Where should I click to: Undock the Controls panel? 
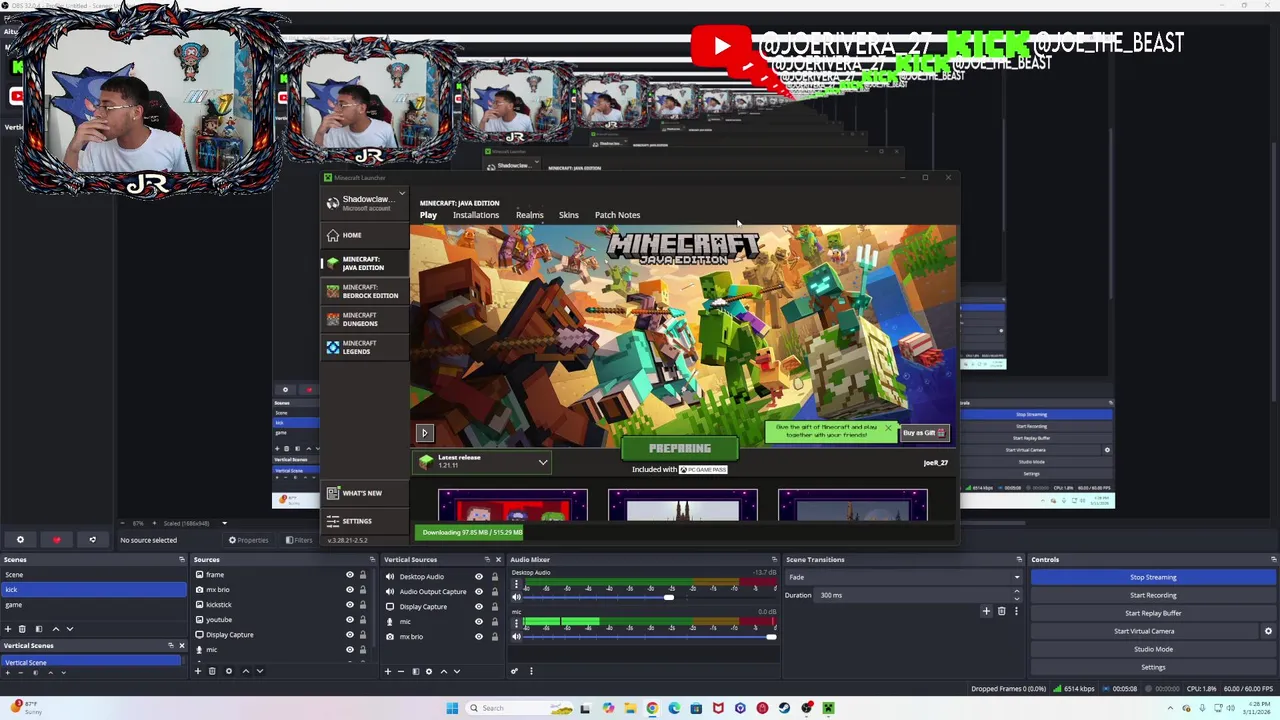(x=1273, y=560)
